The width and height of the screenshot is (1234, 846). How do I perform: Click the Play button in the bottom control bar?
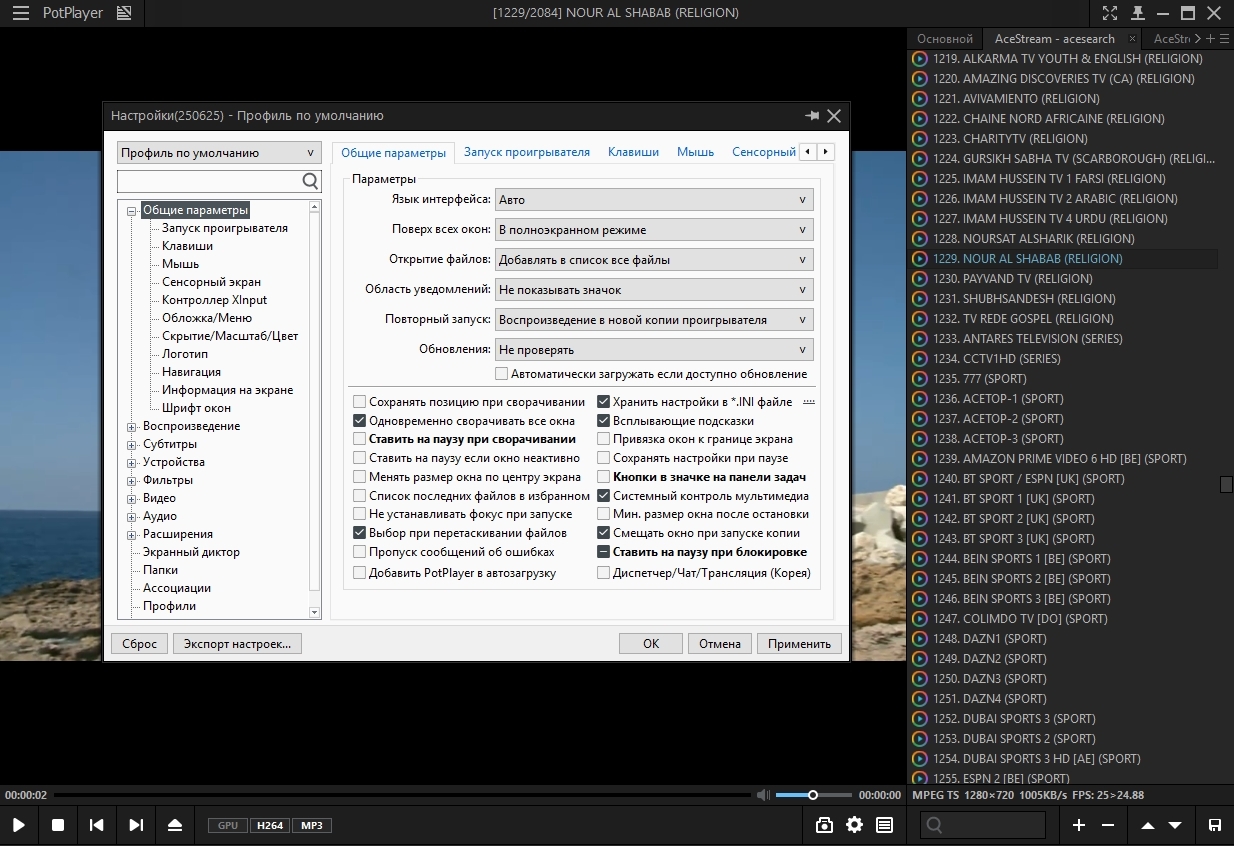[x=19, y=825]
